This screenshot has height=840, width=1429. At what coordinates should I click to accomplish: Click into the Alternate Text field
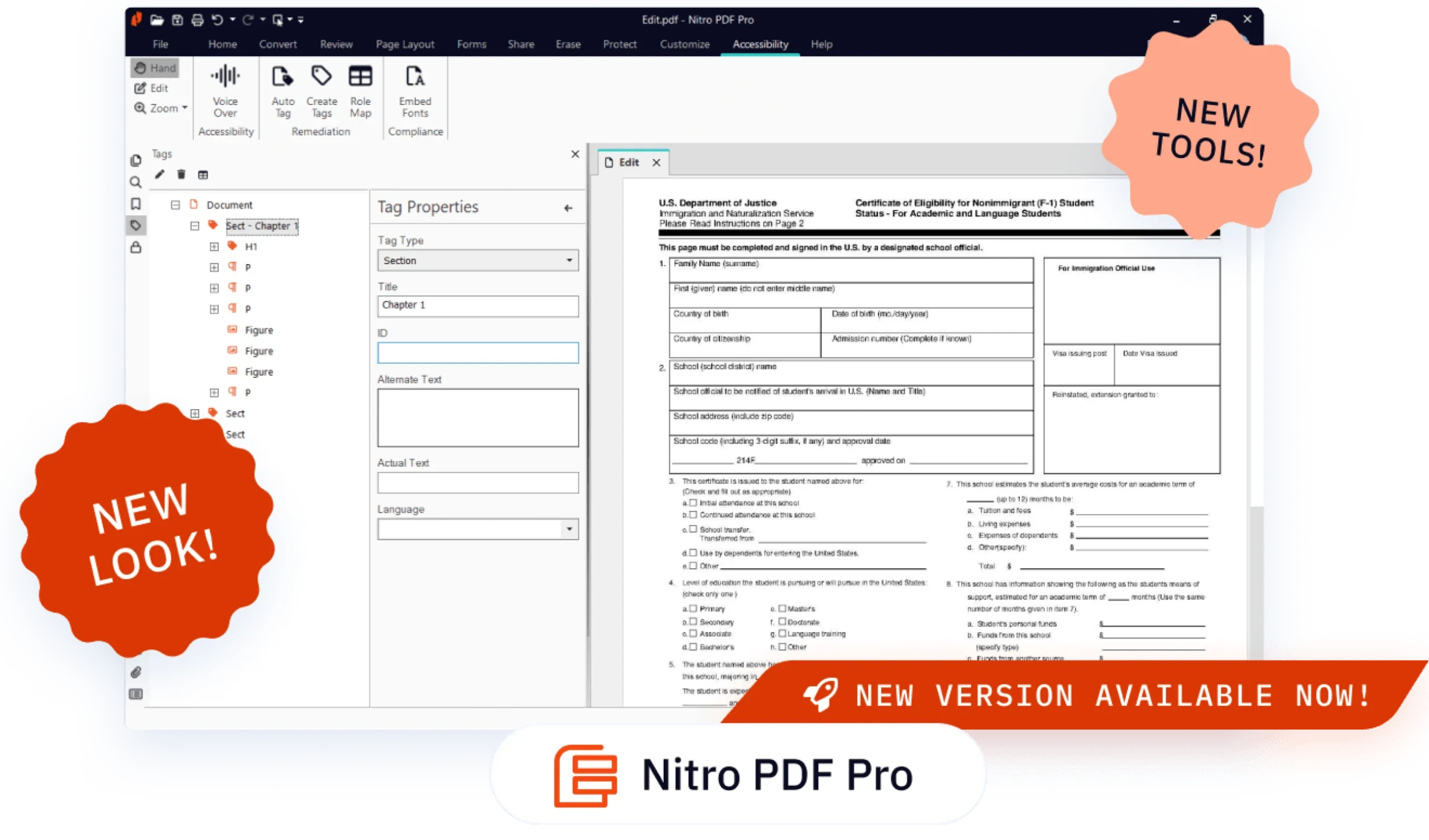(478, 417)
